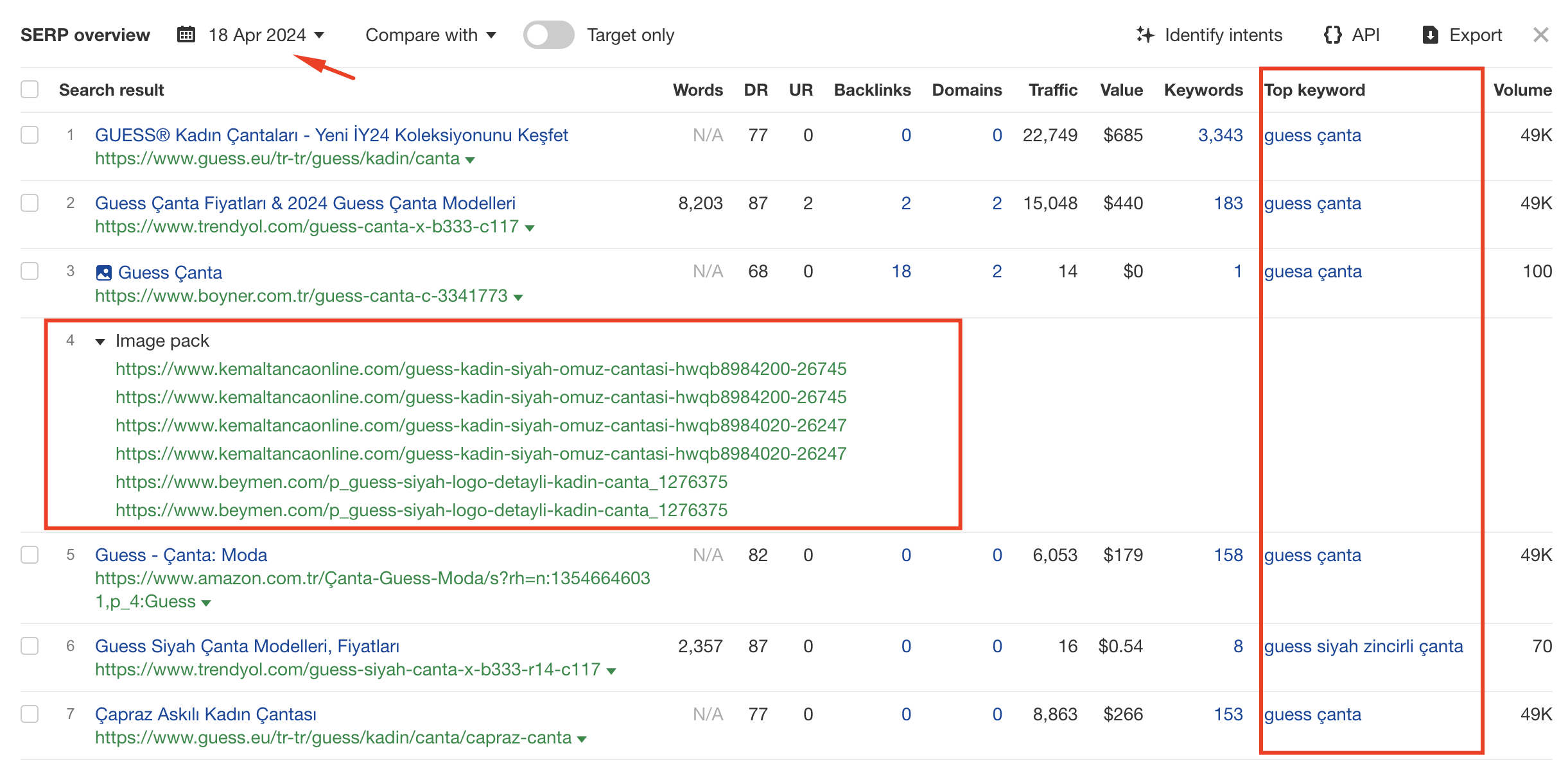This screenshot has width=1568, height=764.
Task: Close the SERP overview panel
Action: (x=1540, y=35)
